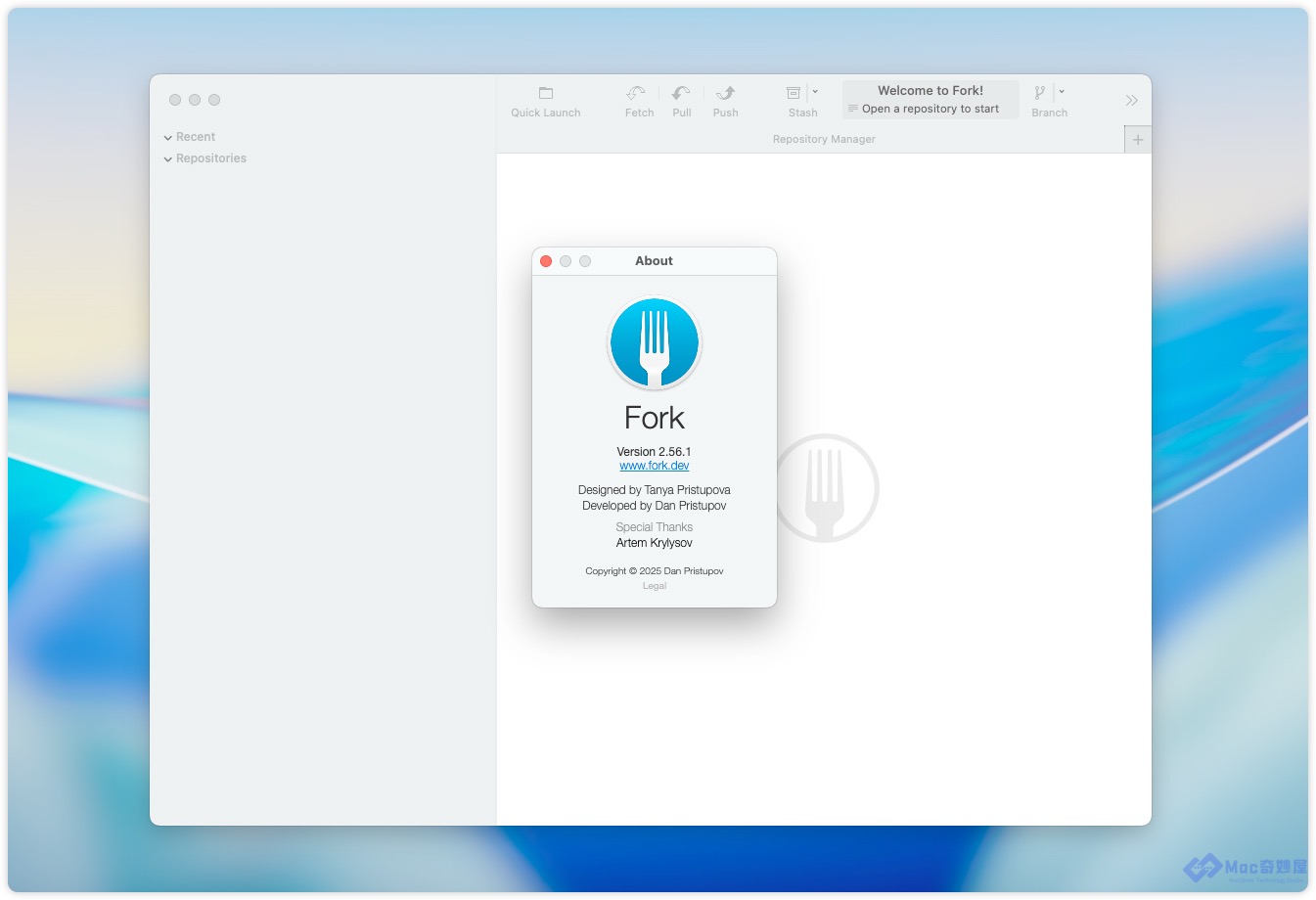Viewport: 1316px width, 900px height.
Task: Click the Stash box icon
Action: click(794, 93)
